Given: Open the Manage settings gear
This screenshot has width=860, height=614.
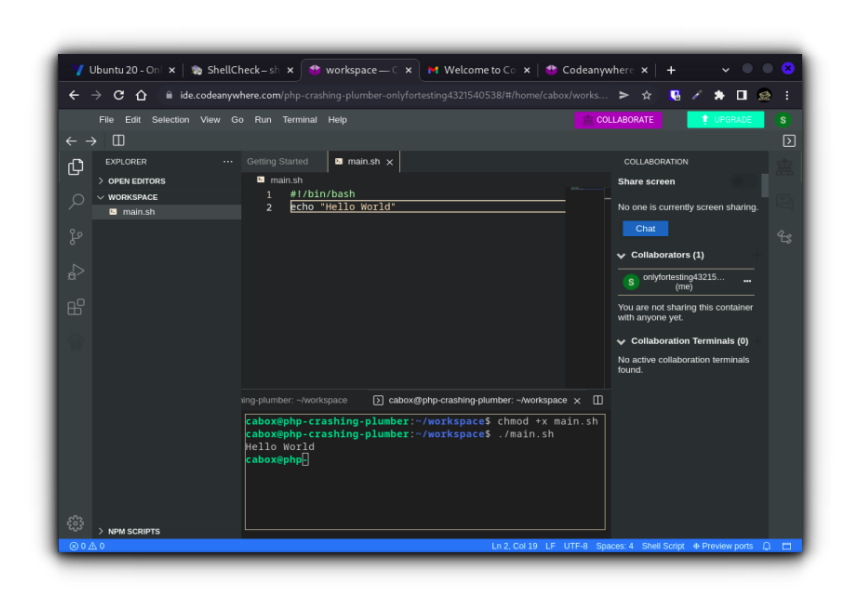Looking at the screenshot, I should pos(75,523).
